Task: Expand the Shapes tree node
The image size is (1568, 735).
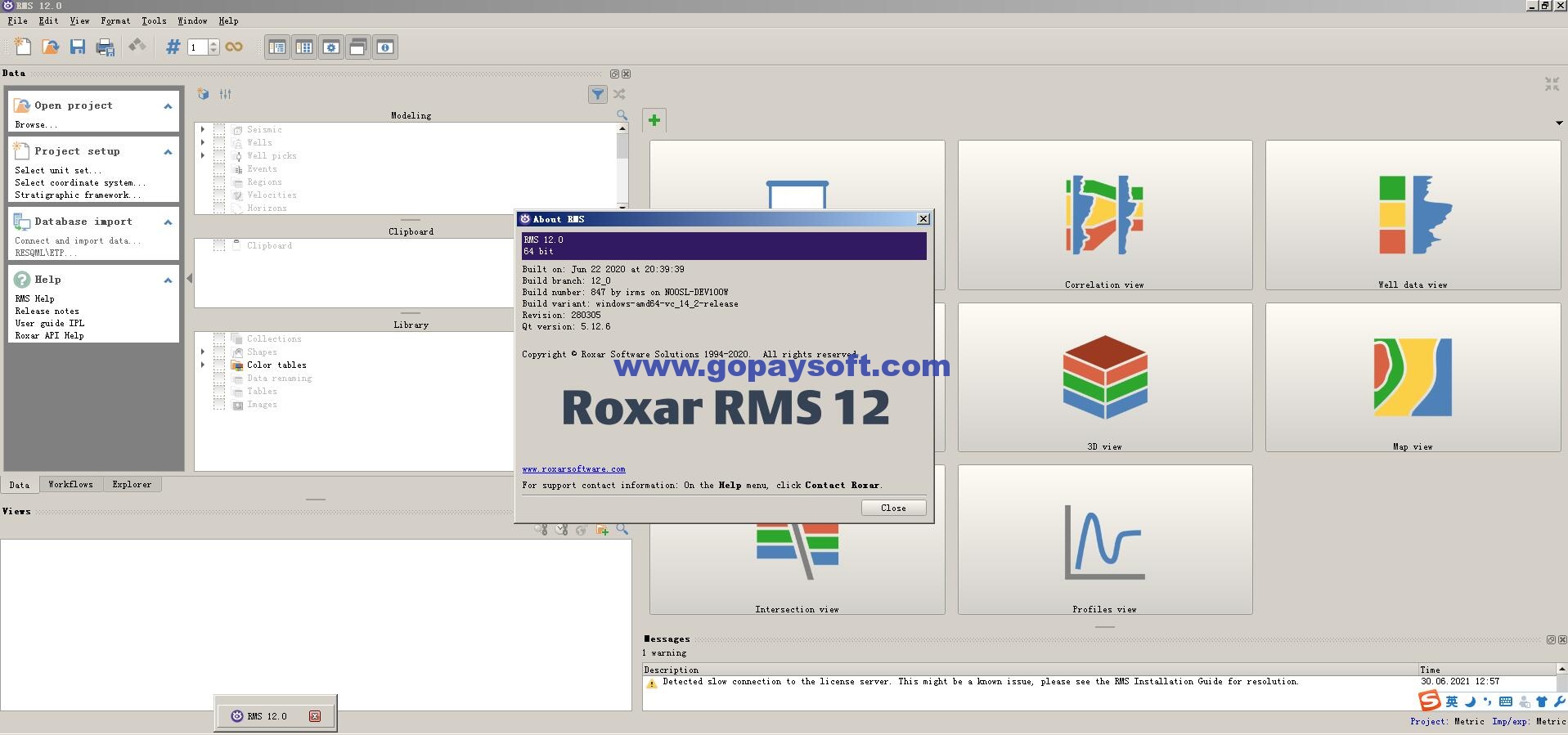Action: coord(203,352)
